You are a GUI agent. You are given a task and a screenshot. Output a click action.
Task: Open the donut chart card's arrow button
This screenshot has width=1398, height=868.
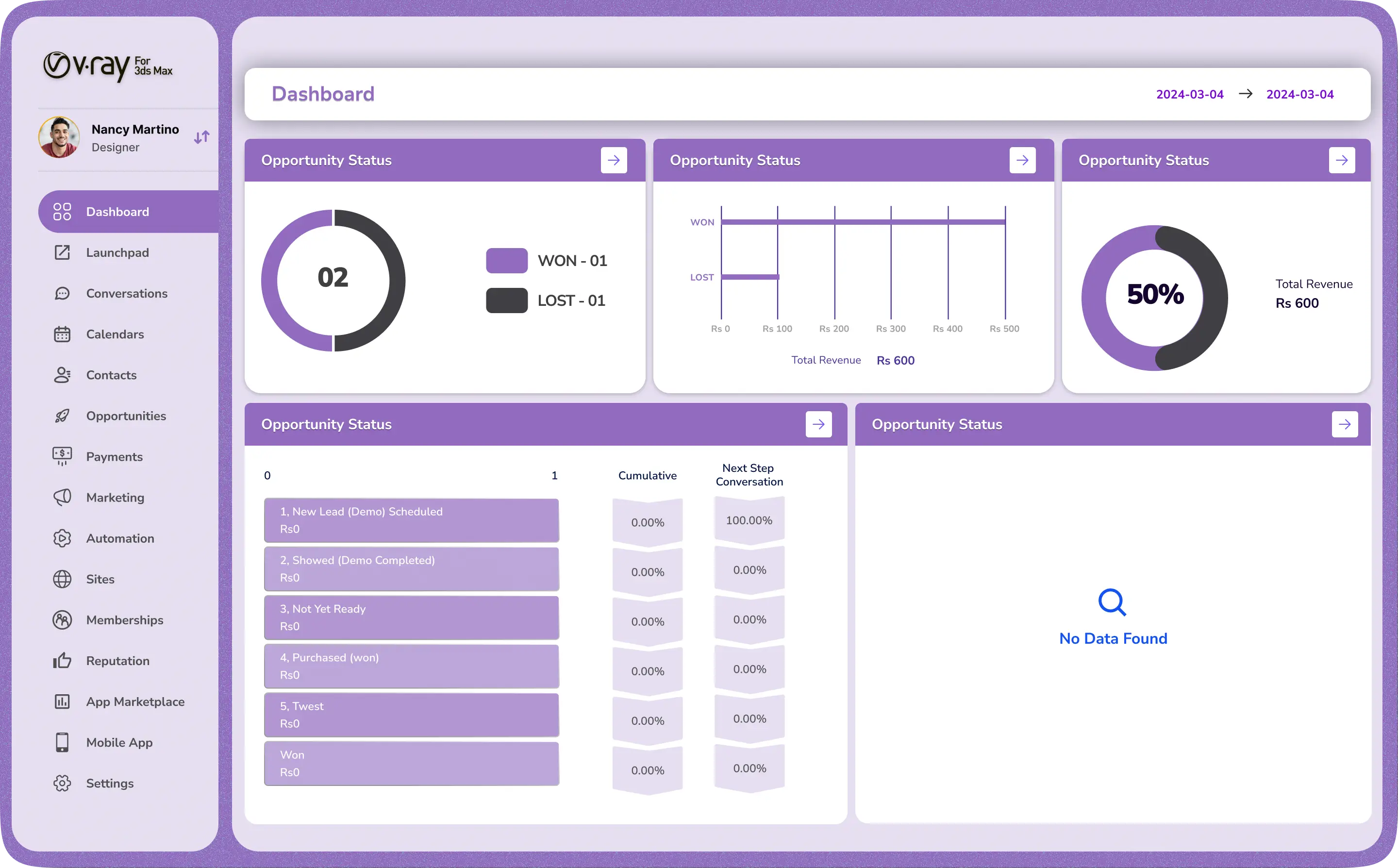614,160
